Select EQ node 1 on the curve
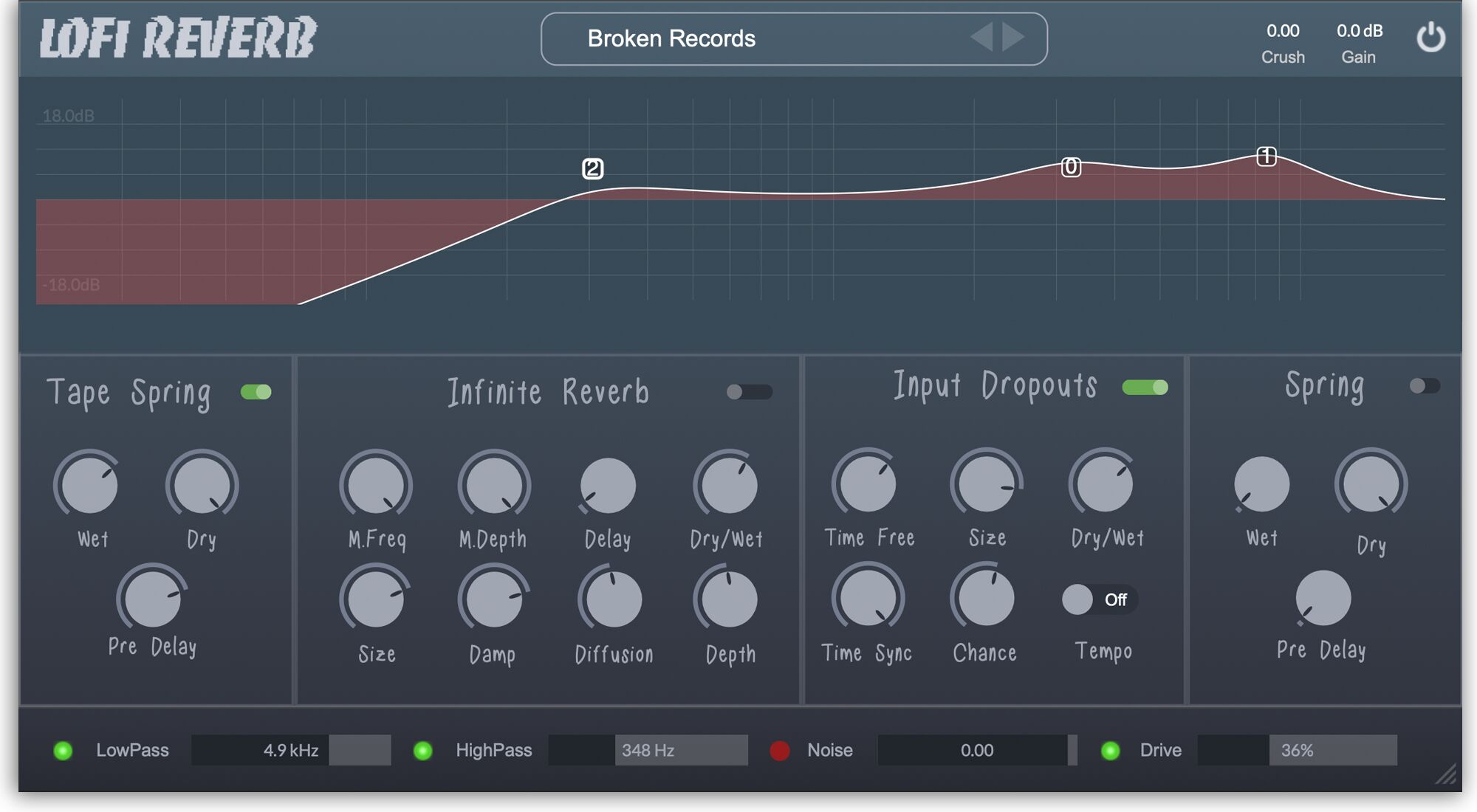Viewport: 1477px width, 812px height. click(1265, 156)
